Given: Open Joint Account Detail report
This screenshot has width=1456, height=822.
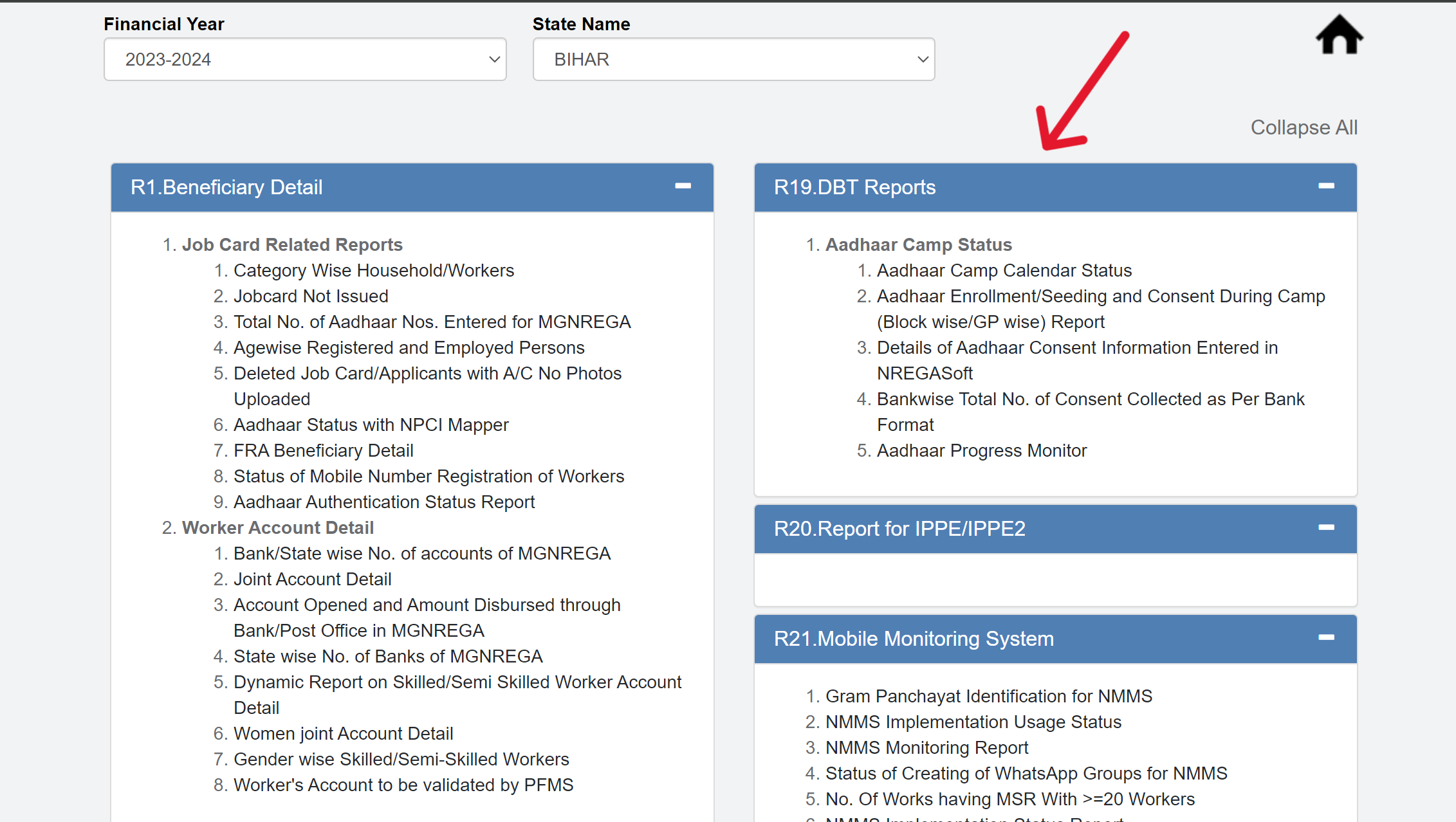Looking at the screenshot, I should (x=312, y=578).
